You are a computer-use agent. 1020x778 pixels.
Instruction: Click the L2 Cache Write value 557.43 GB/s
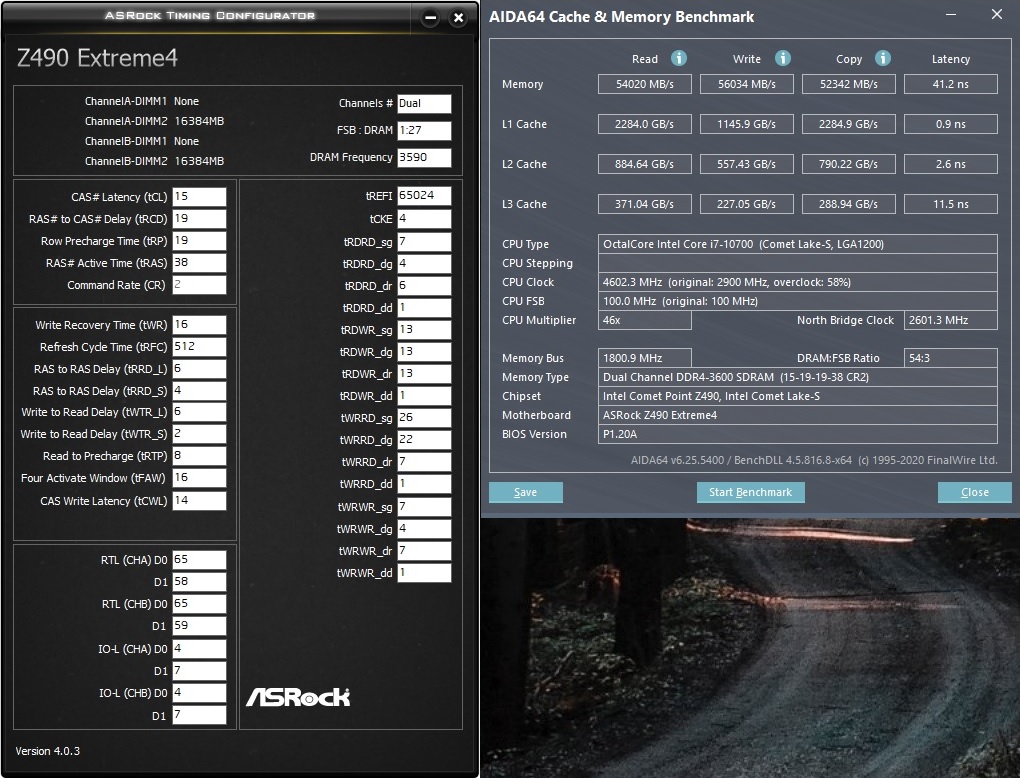747,164
